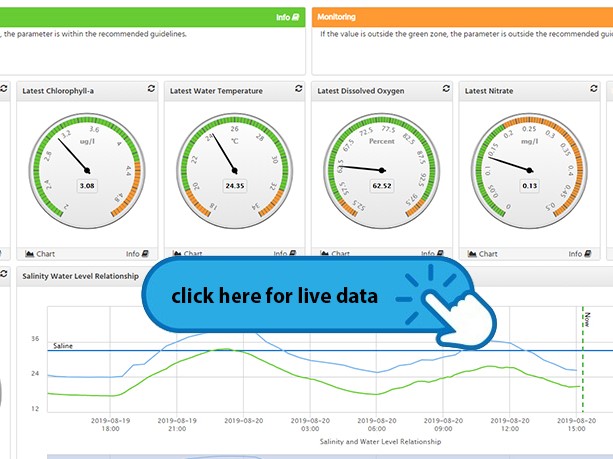Refresh the Latest Water Temperature gauge
The width and height of the screenshot is (613, 459).
point(299,89)
